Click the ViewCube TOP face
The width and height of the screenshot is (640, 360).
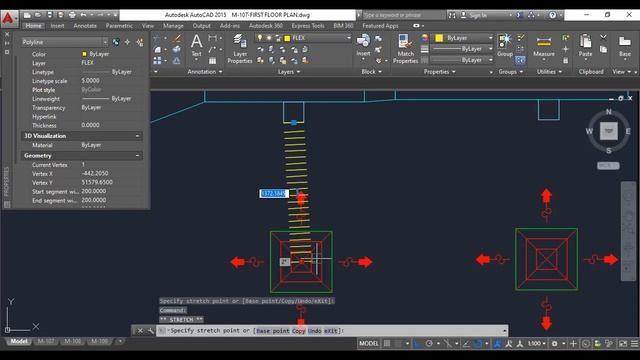coord(609,131)
